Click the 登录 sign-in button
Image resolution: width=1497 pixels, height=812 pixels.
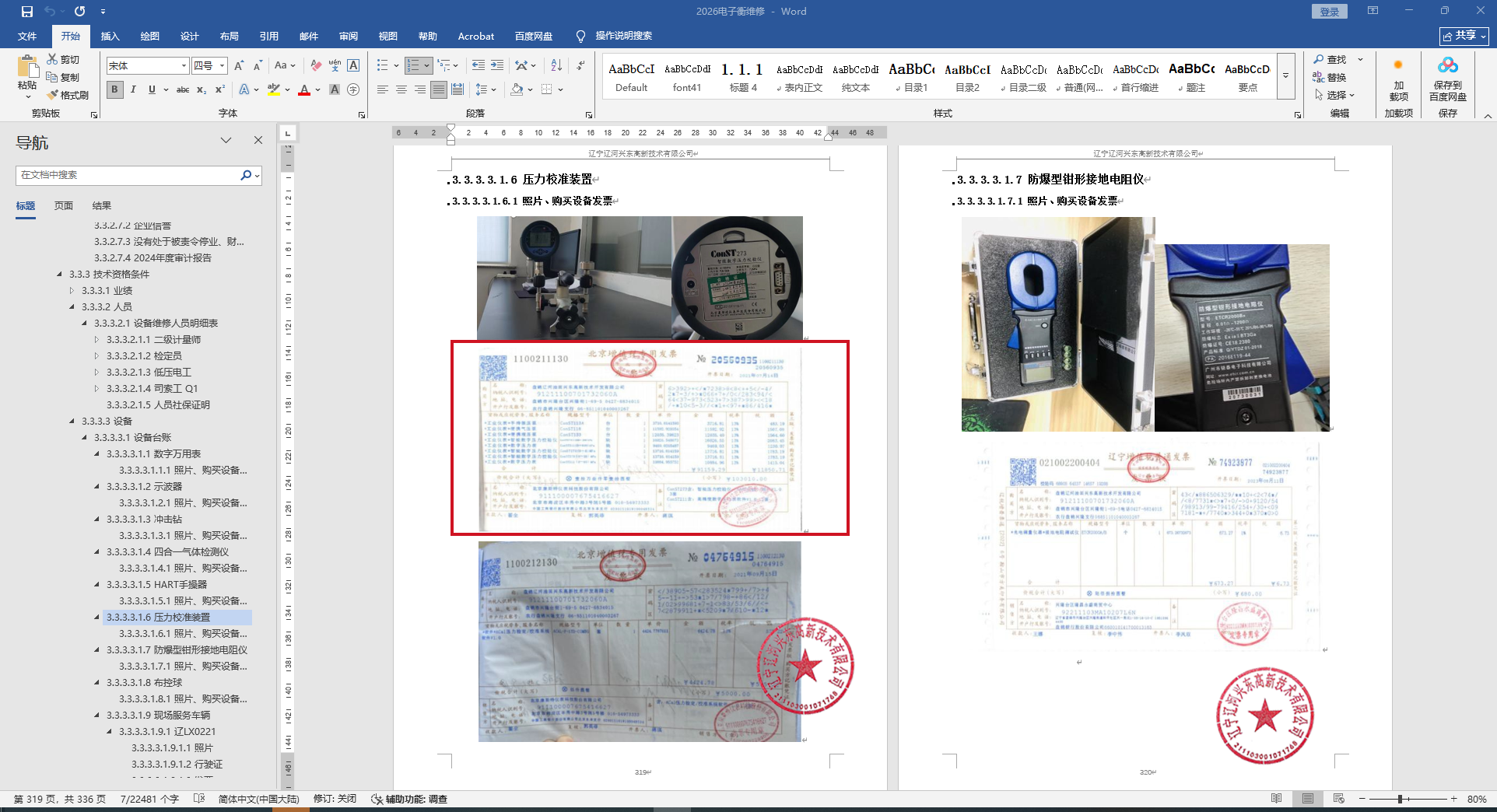click(x=1329, y=12)
